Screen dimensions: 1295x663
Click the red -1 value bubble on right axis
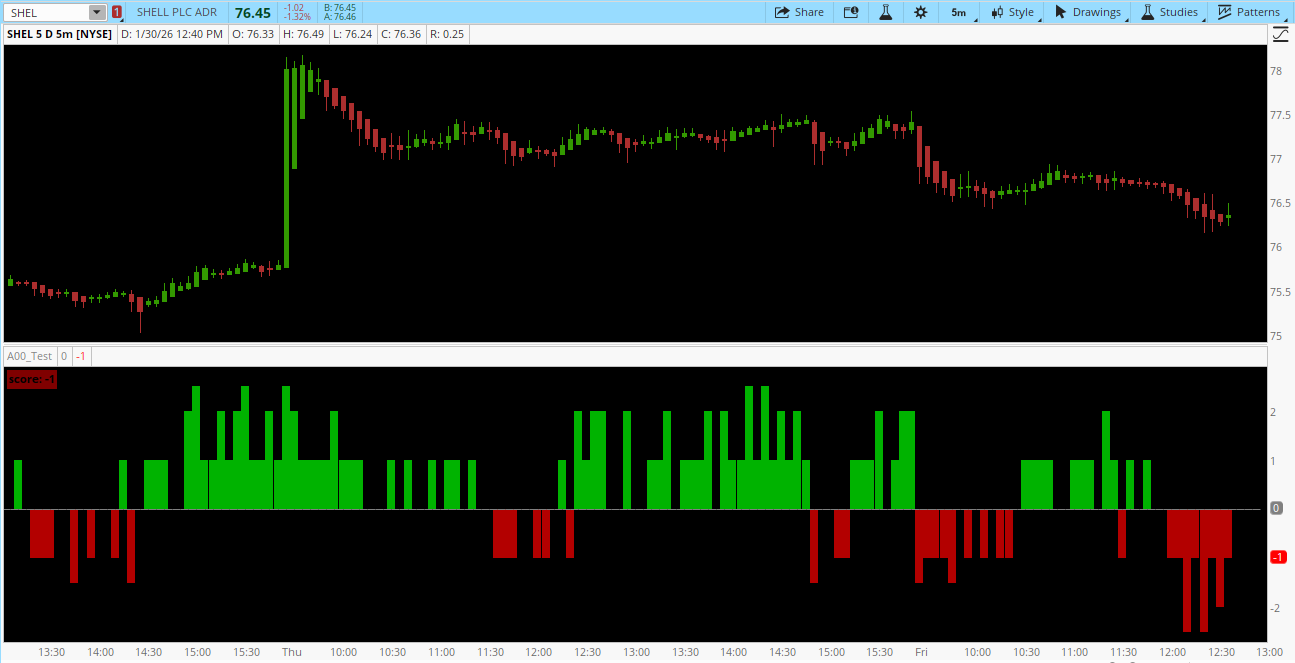click(1277, 557)
